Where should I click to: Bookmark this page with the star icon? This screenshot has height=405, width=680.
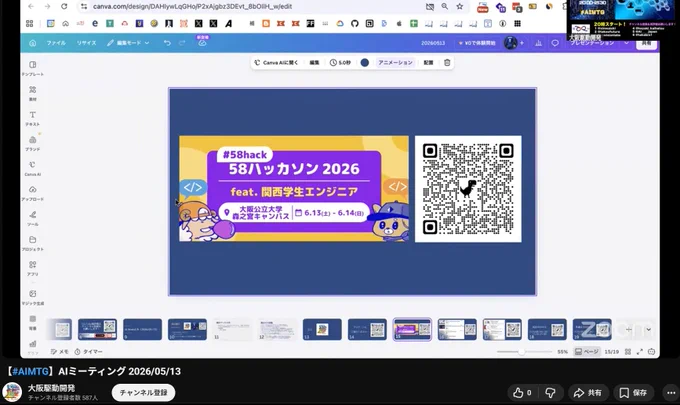[x=460, y=6]
